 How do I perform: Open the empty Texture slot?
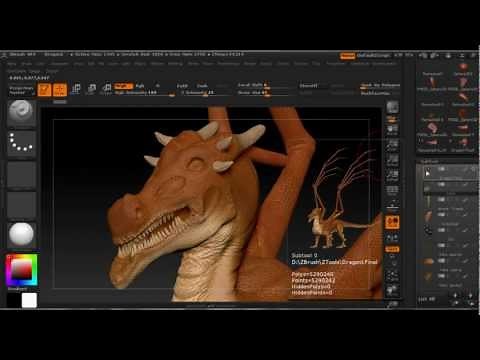click(x=22, y=205)
